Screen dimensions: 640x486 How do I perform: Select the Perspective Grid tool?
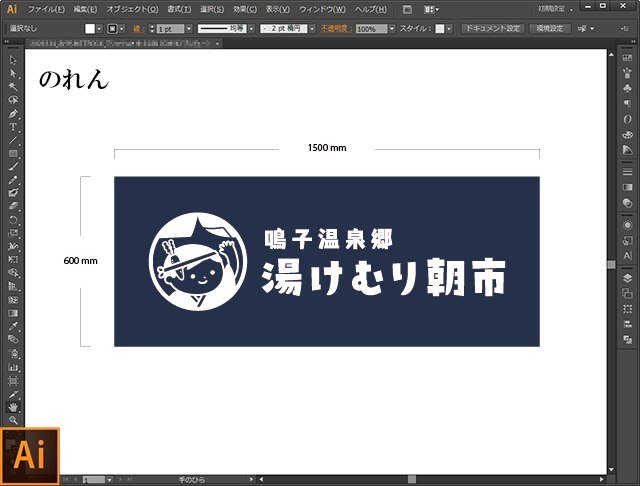tap(13, 286)
